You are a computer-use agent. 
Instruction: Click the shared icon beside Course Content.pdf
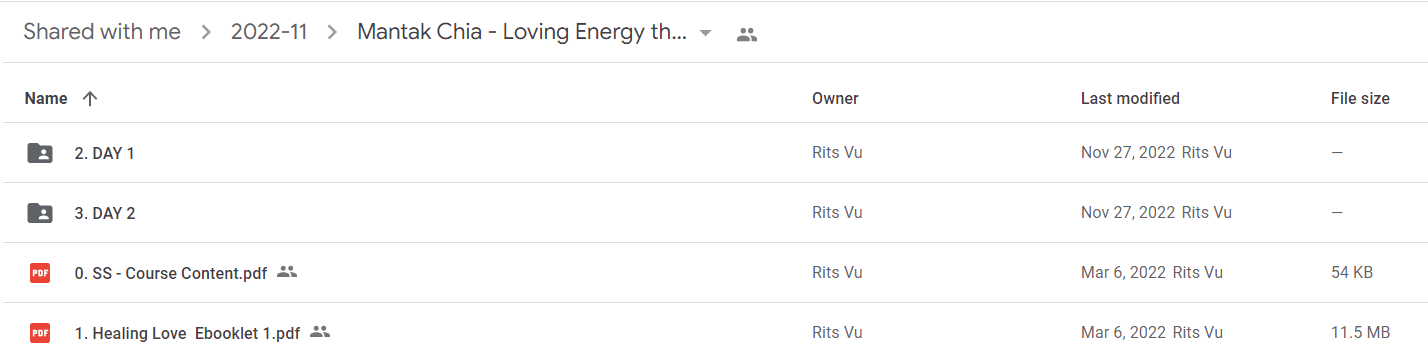[x=287, y=272]
